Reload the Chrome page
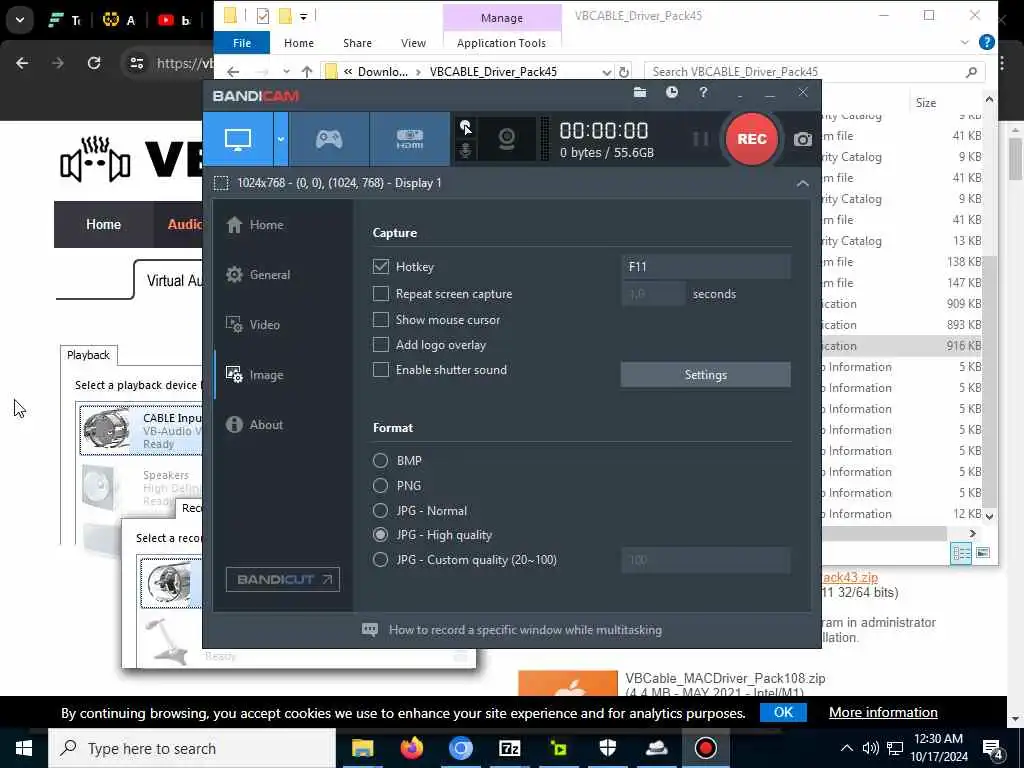 [94, 63]
